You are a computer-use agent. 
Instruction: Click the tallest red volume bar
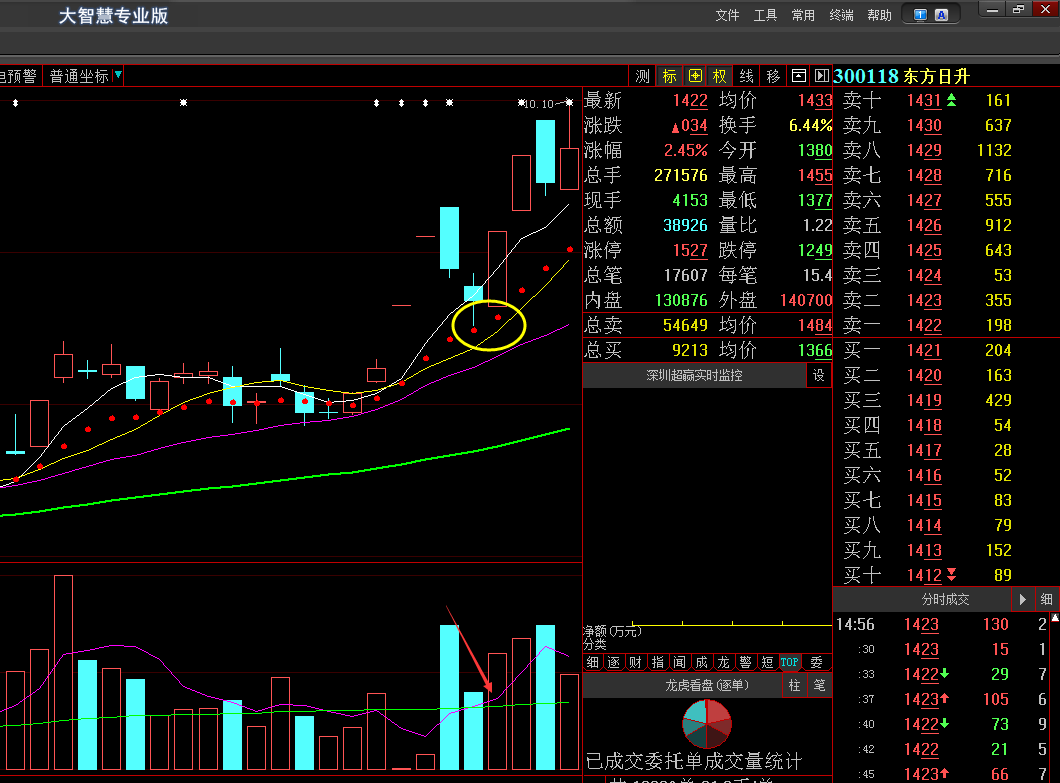click(x=64, y=673)
